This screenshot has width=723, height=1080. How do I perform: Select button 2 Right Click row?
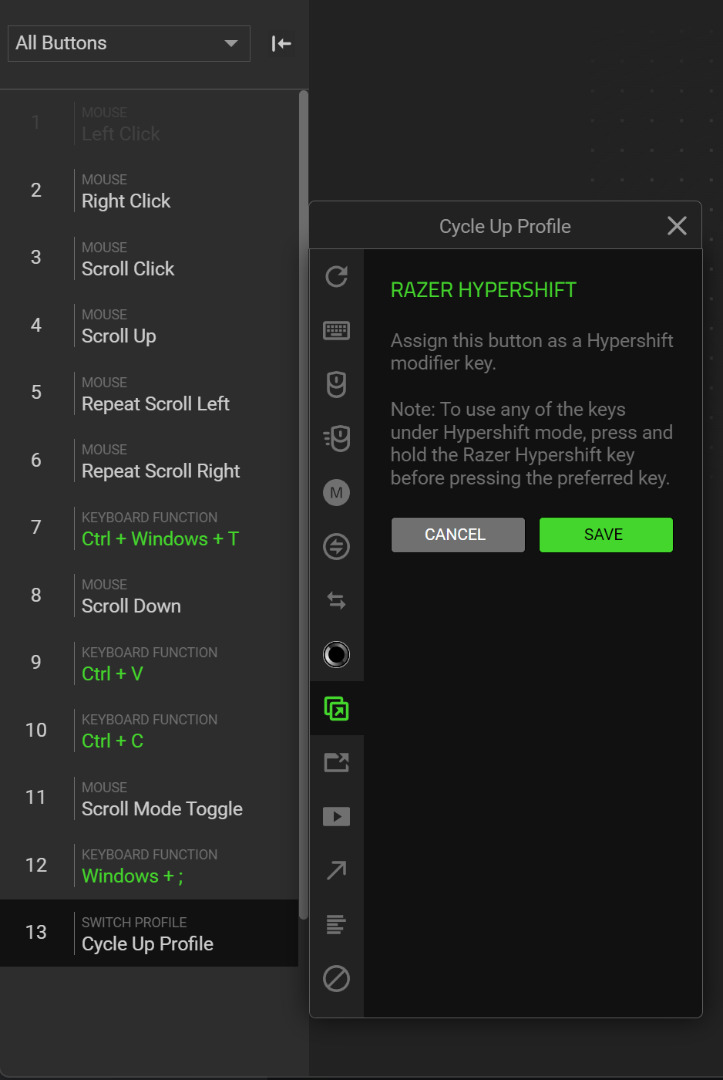150,190
